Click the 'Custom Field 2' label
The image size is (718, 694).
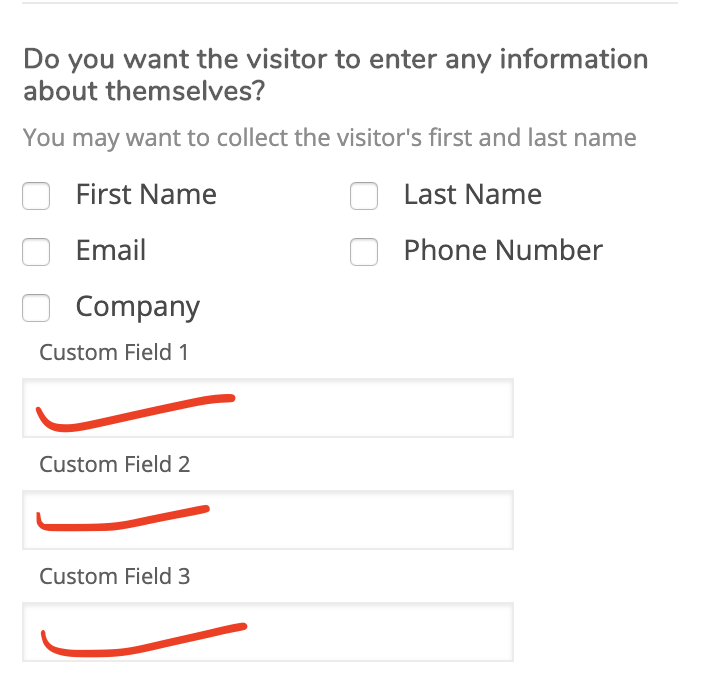(114, 465)
